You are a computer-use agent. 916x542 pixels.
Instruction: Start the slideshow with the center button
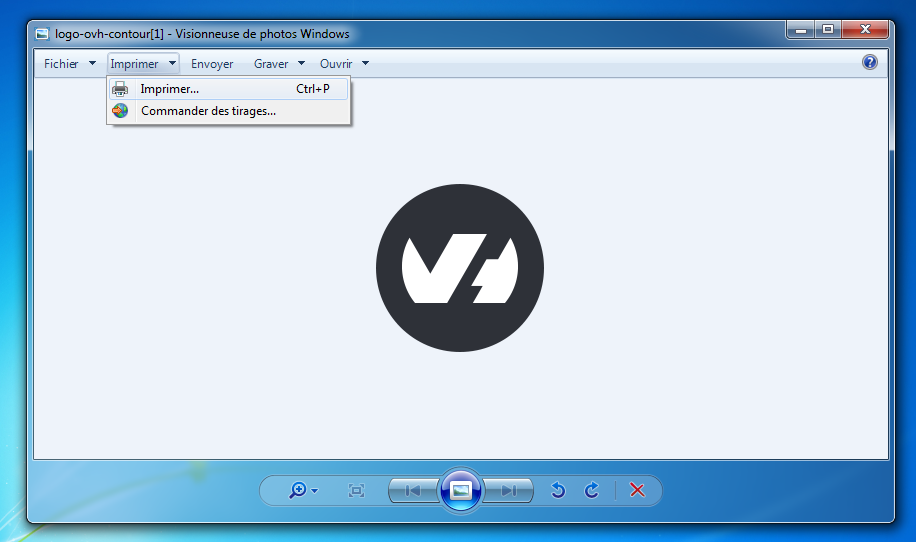(460, 490)
